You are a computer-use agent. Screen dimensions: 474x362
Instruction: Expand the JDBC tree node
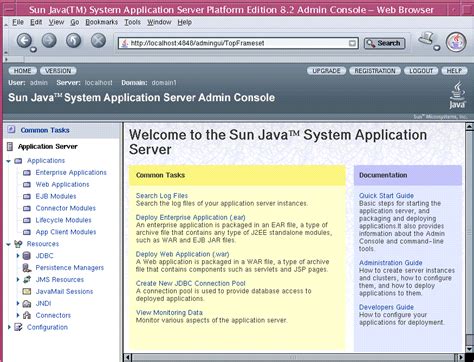[x=18, y=256]
